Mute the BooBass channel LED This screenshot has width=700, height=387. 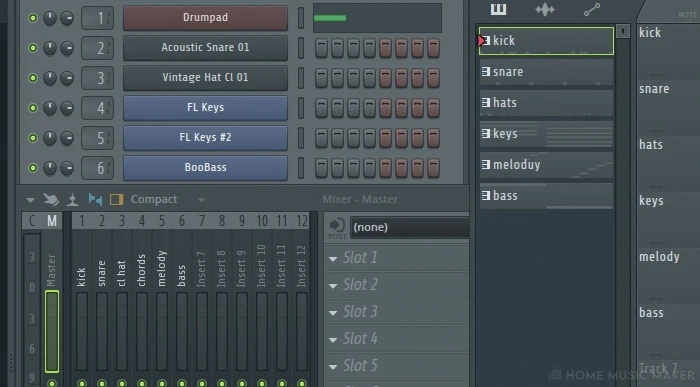tap(33, 168)
